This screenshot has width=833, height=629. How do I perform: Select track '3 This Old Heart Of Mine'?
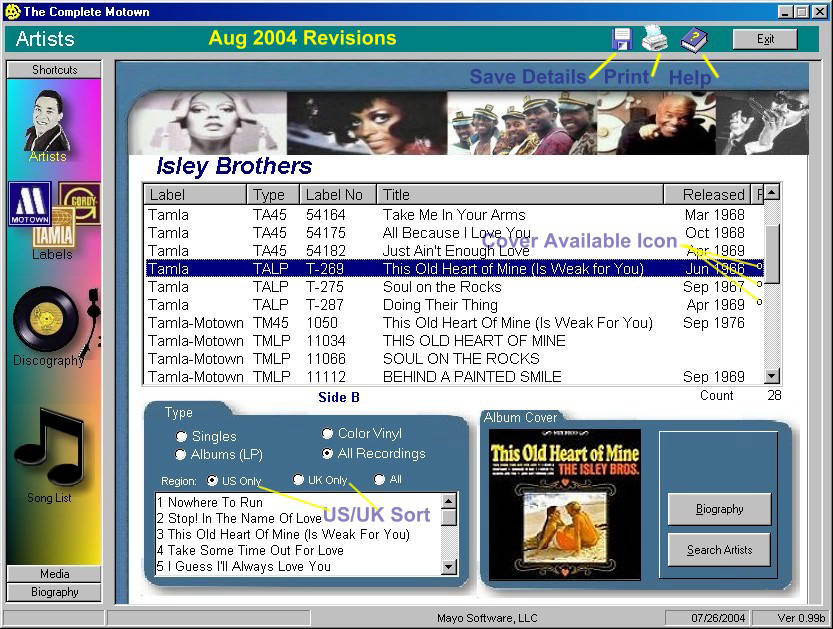coord(298,534)
